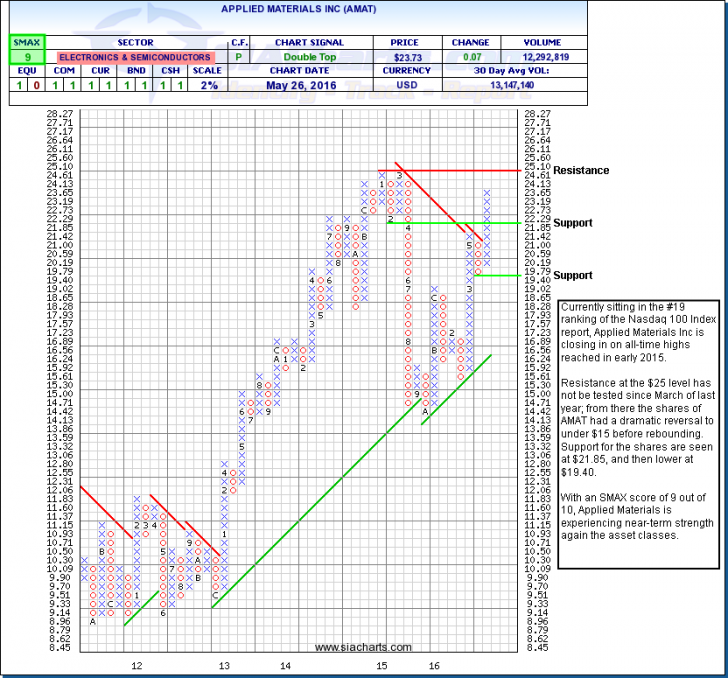Click the red resistance line at 25.10

point(470,170)
